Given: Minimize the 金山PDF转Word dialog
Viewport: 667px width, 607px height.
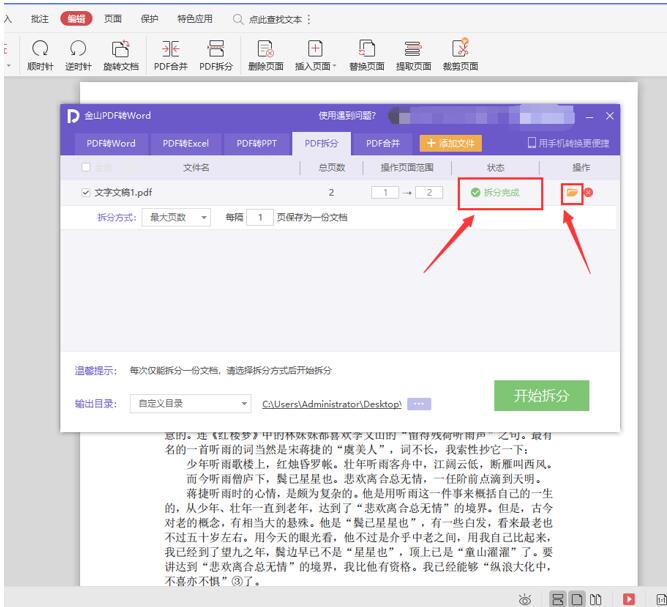Looking at the screenshot, I should (x=589, y=117).
